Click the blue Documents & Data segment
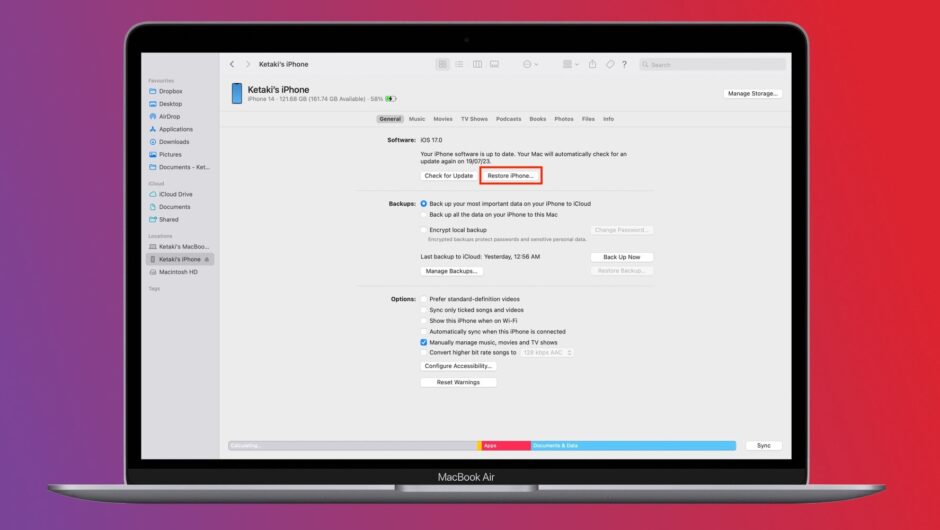This screenshot has width=940, height=530. coord(633,445)
